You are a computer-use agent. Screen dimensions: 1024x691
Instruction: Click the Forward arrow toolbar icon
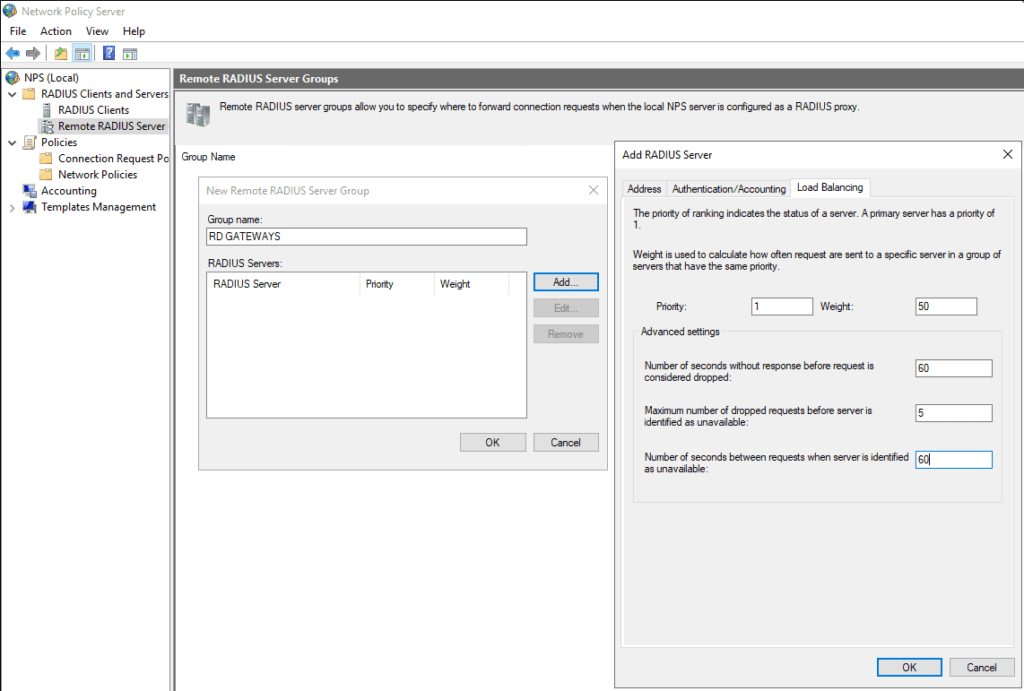click(33, 53)
